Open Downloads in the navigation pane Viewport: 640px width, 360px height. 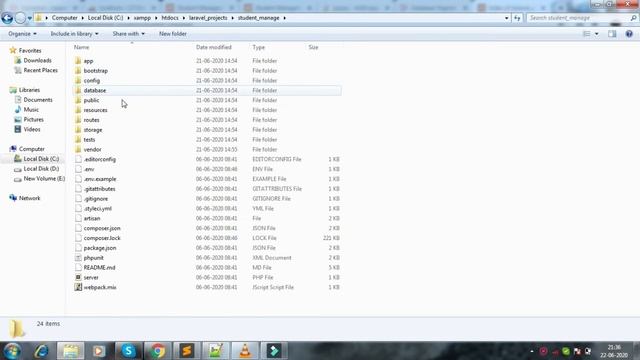pyautogui.click(x=37, y=60)
